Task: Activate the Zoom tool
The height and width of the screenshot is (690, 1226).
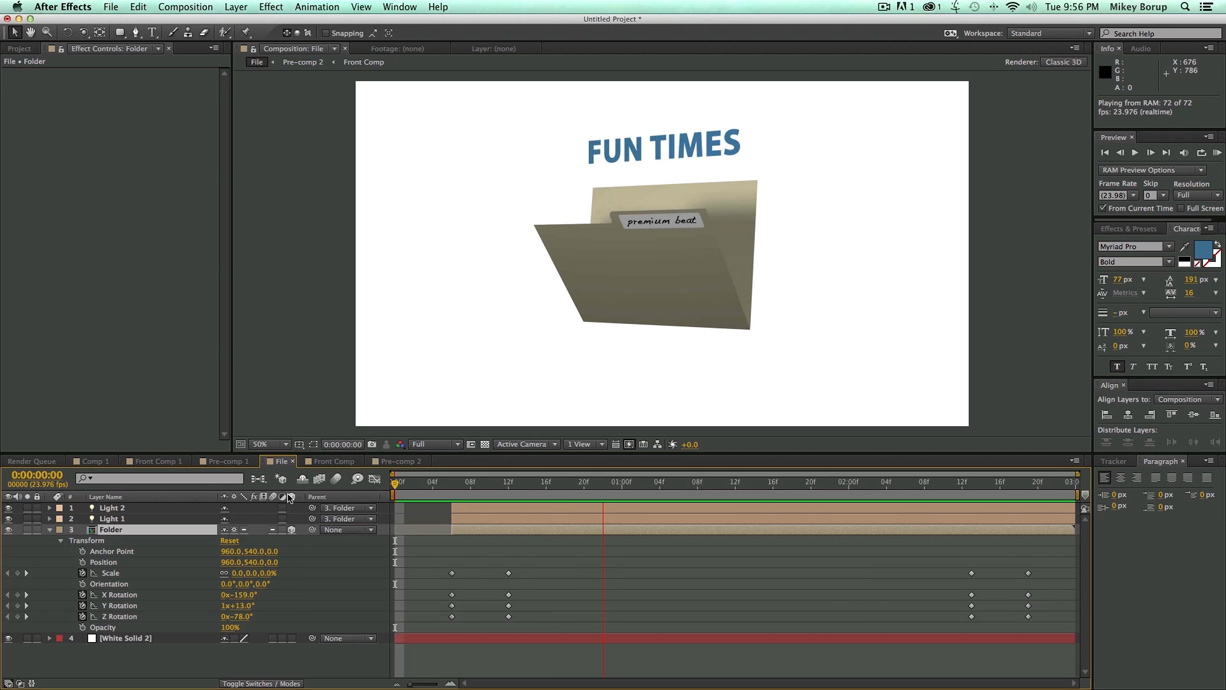Action: pos(46,31)
